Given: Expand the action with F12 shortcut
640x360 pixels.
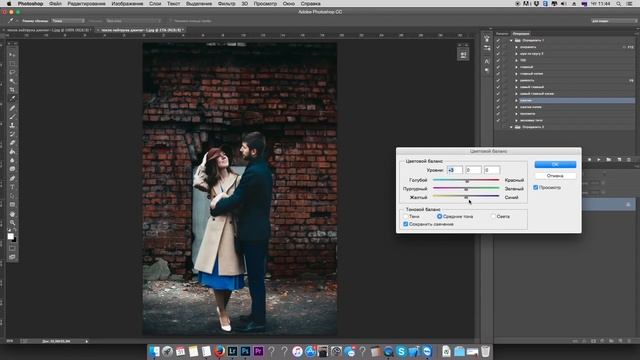Looking at the screenshot, I should [516, 47].
